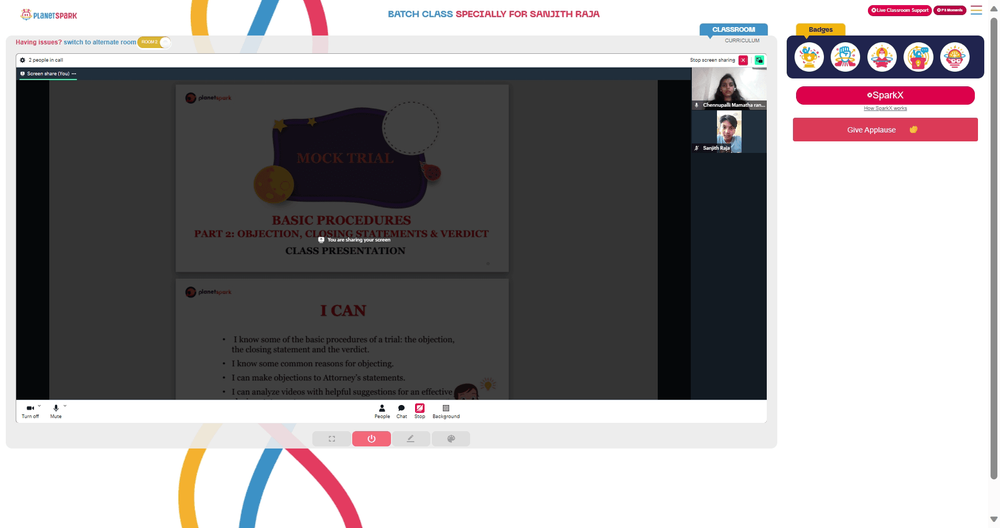Image resolution: width=1000 pixels, height=528 pixels.
Task: Click the PlanetSpark logo
Action: (x=48, y=15)
